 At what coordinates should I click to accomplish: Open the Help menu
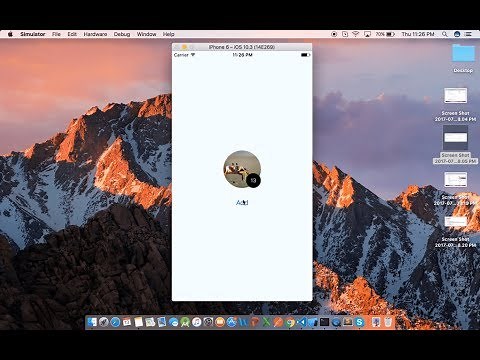(x=168, y=34)
